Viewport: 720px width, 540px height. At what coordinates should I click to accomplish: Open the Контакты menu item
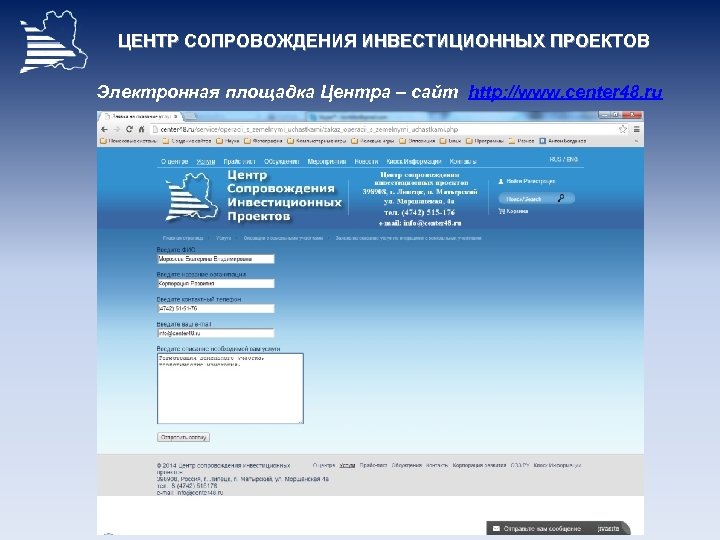tap(463, 162)
